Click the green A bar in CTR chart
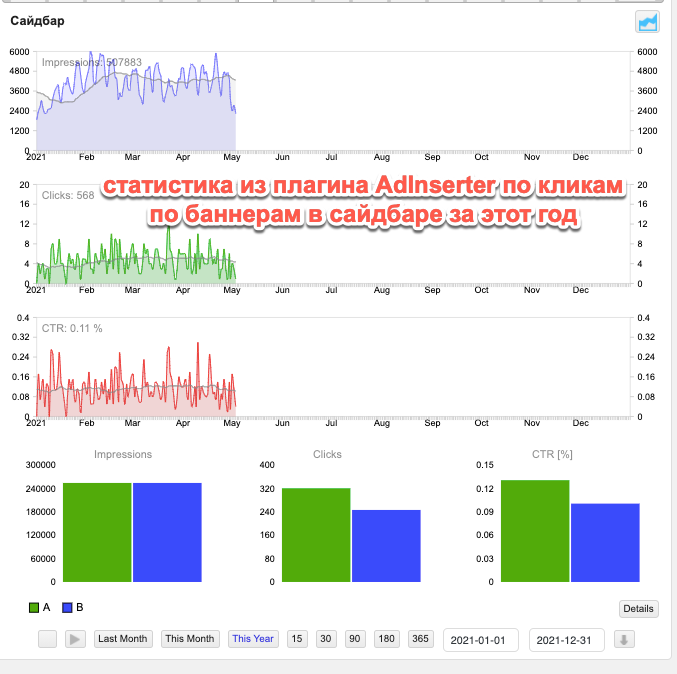The image size is (677, 674). click(x=535, y=531)
